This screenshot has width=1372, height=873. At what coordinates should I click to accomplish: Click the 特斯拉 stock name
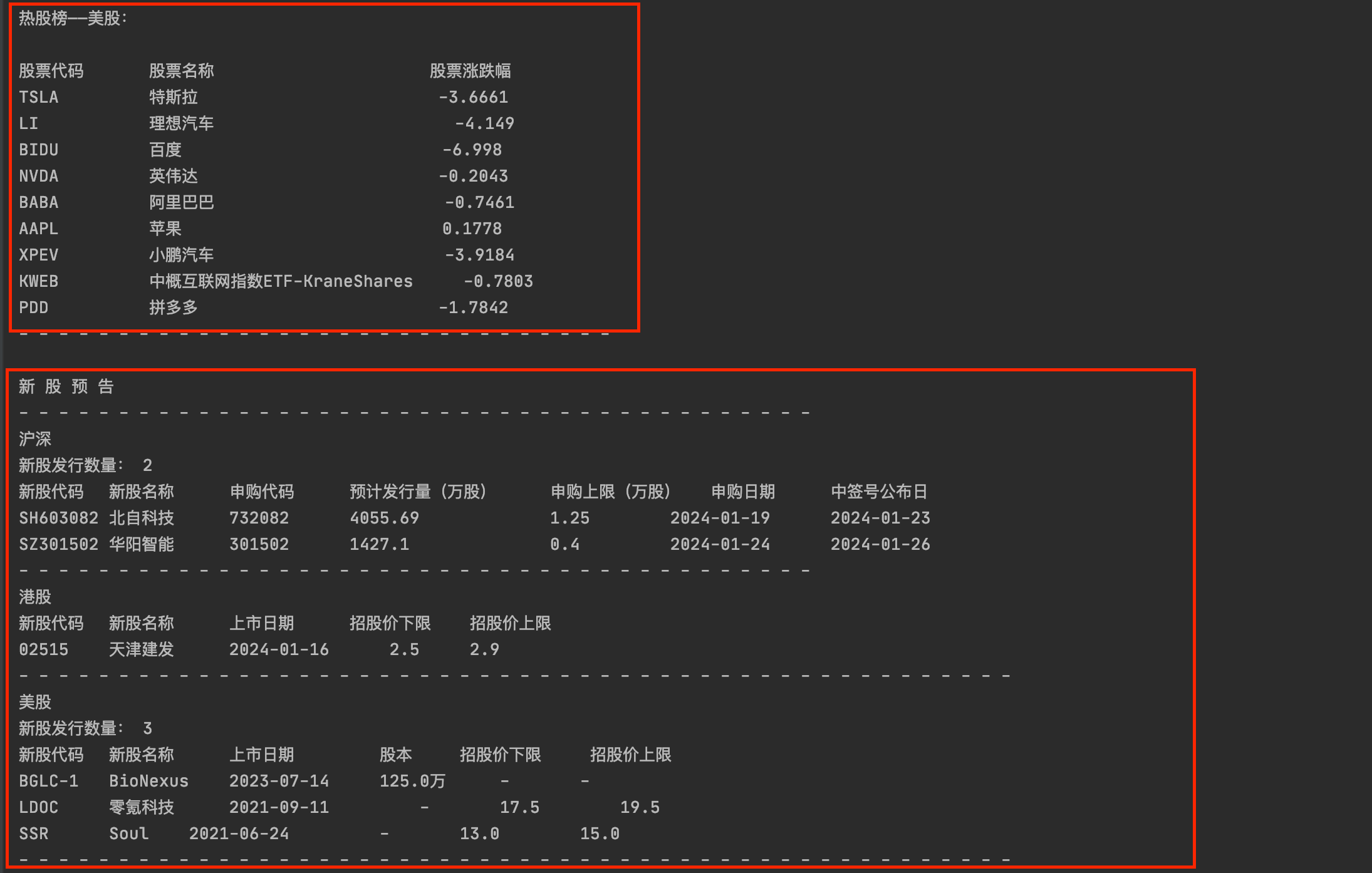[x=173, y=97]
